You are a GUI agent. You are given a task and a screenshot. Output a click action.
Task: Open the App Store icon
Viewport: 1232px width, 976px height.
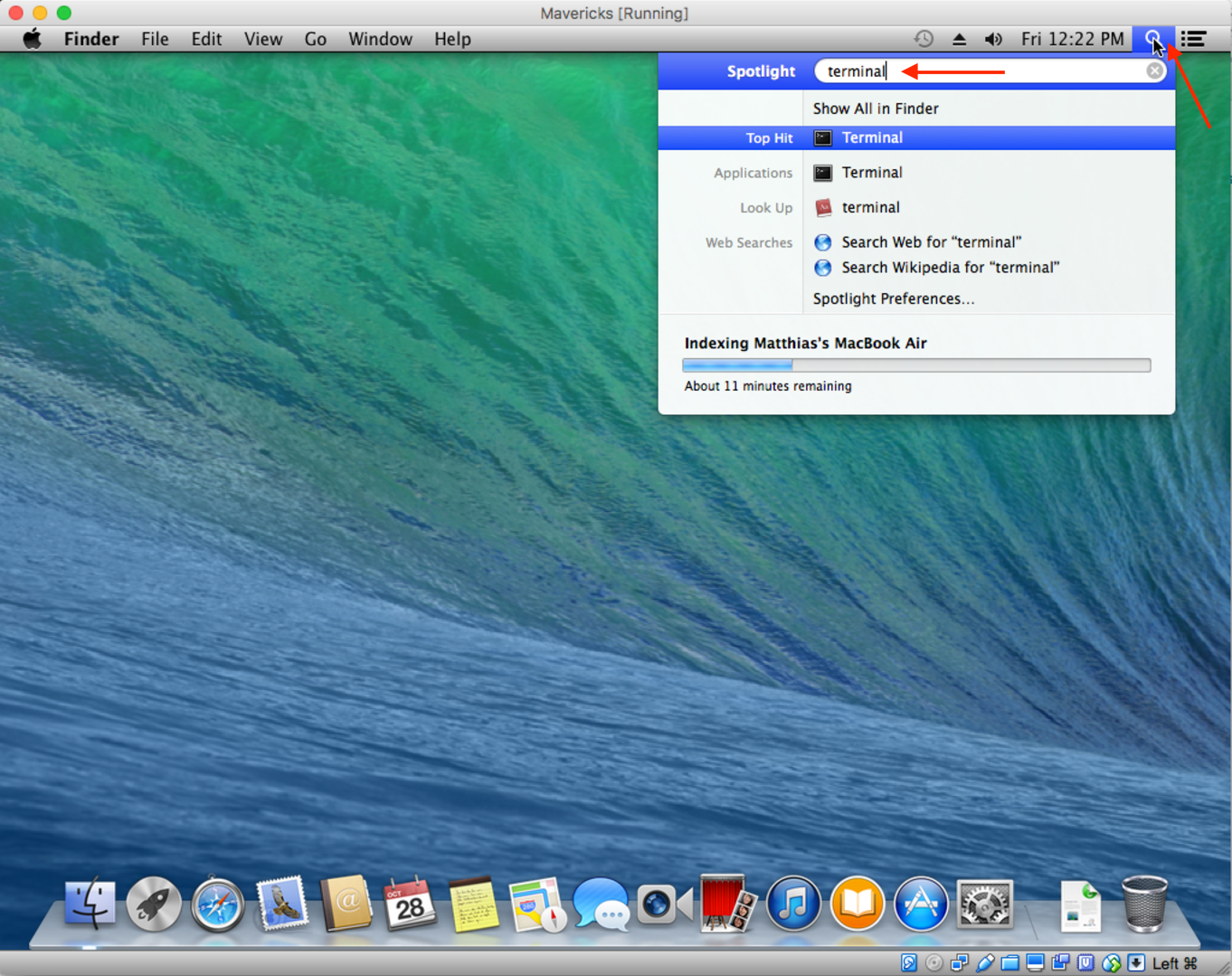(921, 905)
